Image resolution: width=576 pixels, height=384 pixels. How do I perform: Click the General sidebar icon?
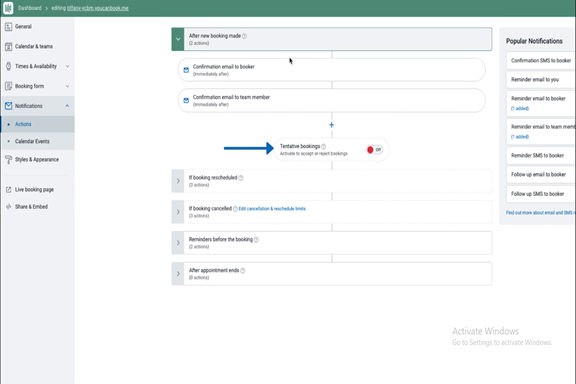pos(8,26)
